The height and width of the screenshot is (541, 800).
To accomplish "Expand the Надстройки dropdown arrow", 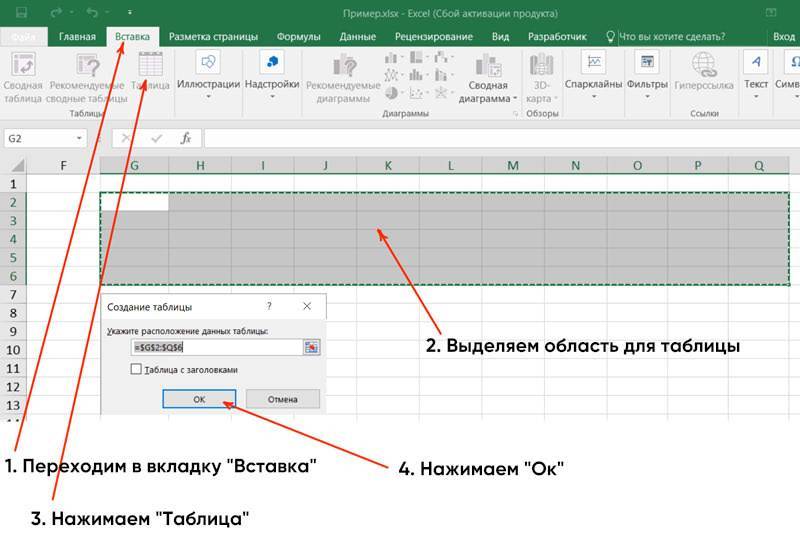I will click(272, 96).
